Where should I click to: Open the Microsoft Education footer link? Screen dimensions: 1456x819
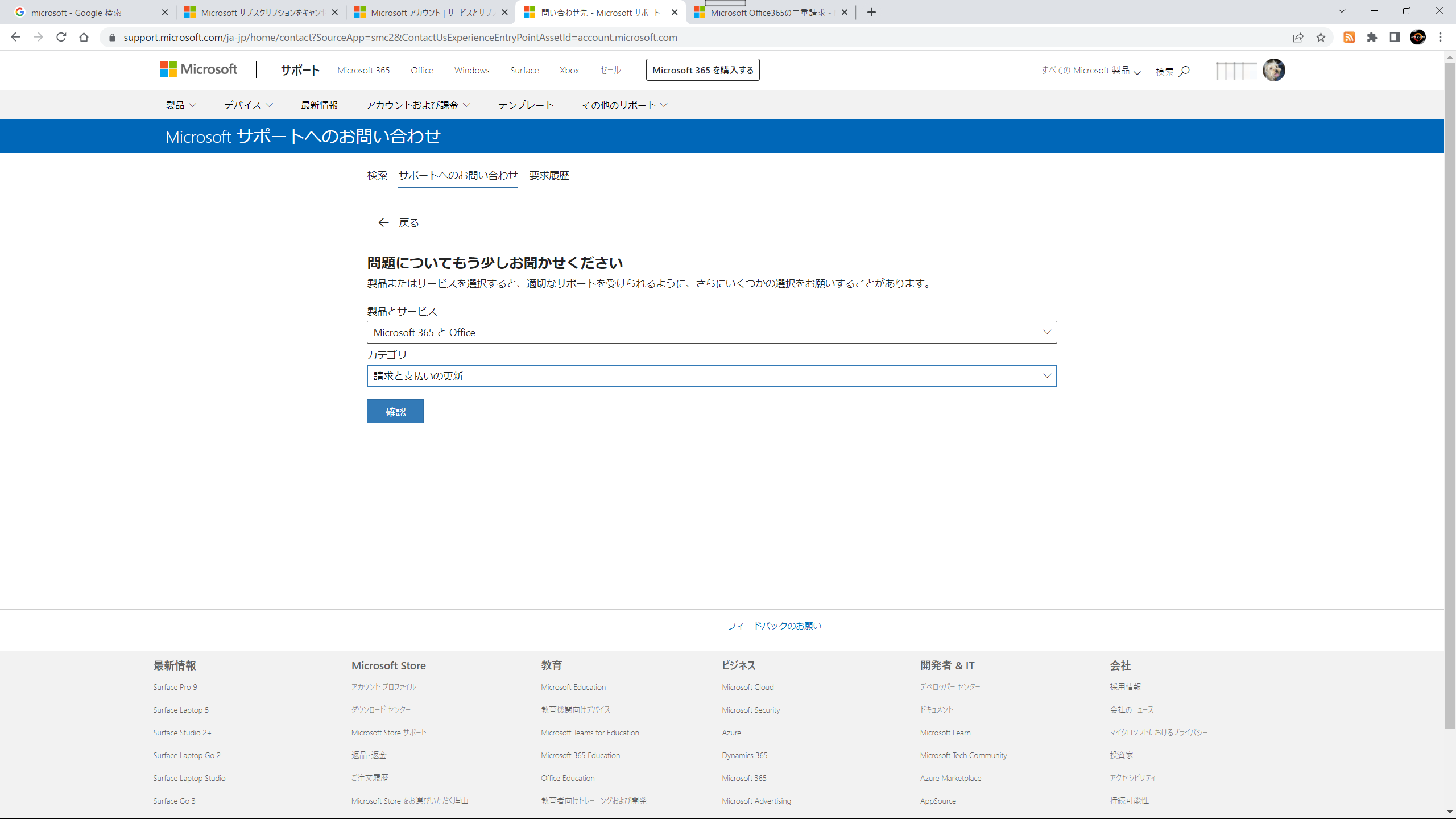click(573, 687)
